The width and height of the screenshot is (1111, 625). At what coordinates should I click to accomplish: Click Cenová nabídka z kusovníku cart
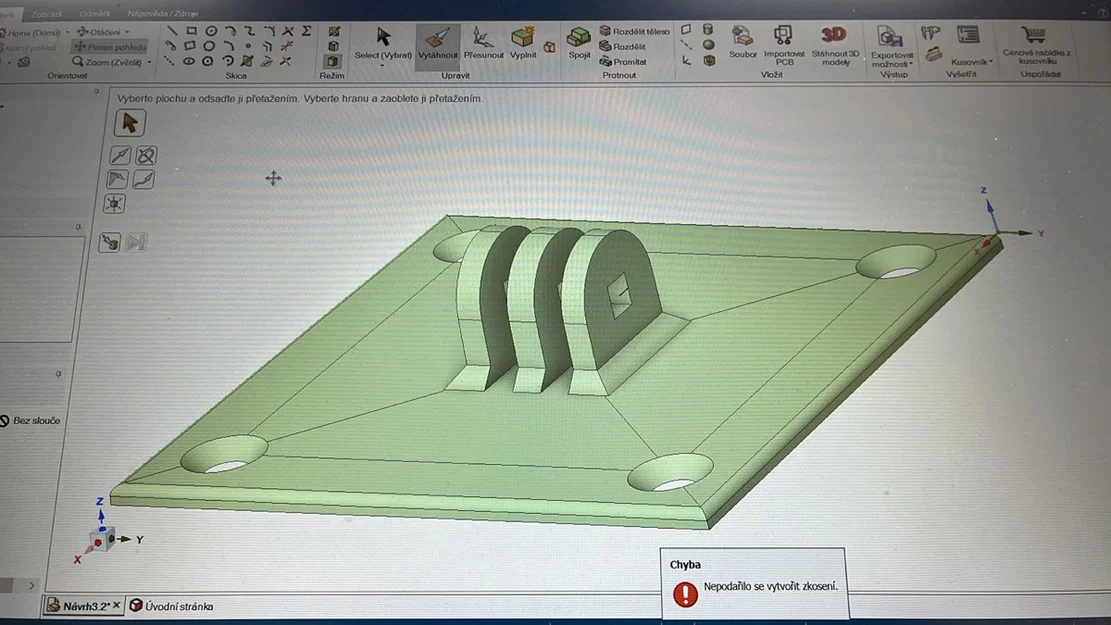point(1036,45)
